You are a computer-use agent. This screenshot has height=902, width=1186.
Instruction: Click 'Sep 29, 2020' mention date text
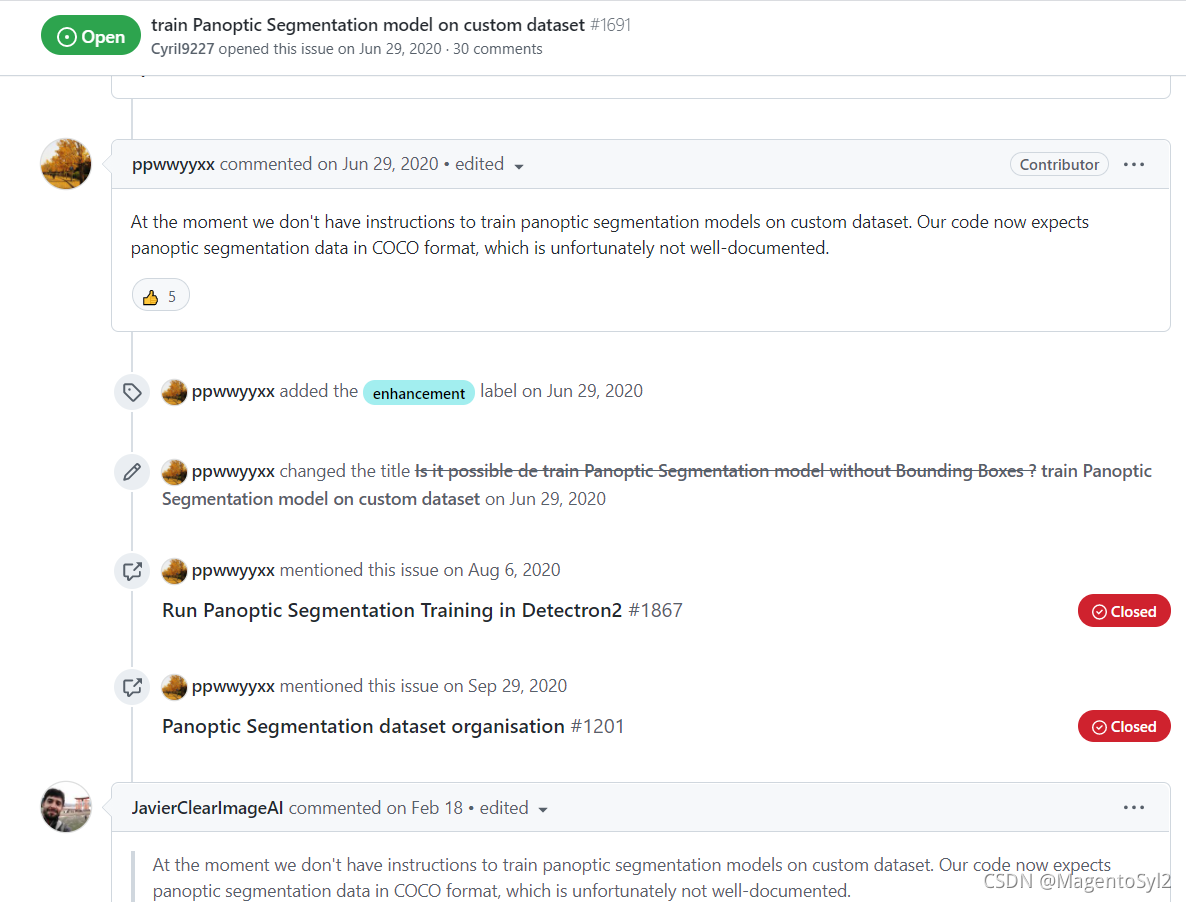point(517,686)
